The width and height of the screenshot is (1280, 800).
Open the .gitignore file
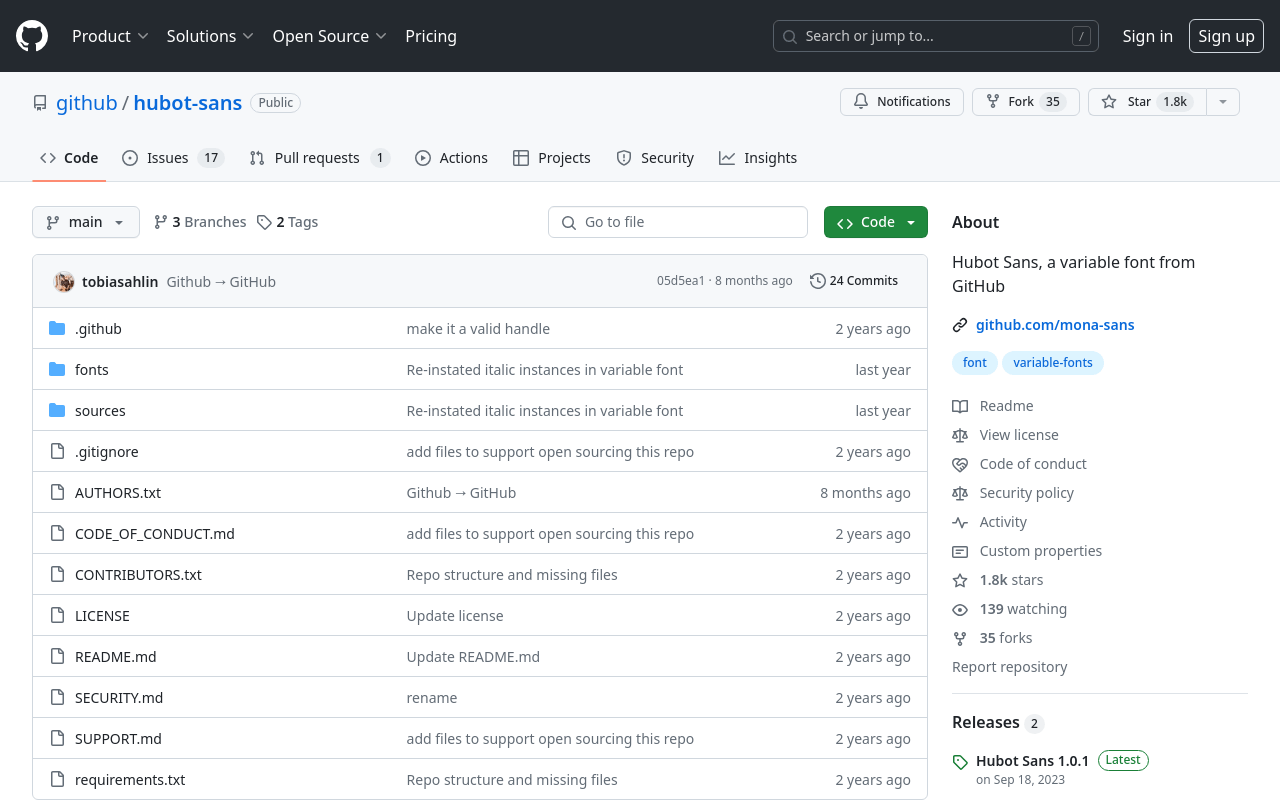(x=107, y=452)
